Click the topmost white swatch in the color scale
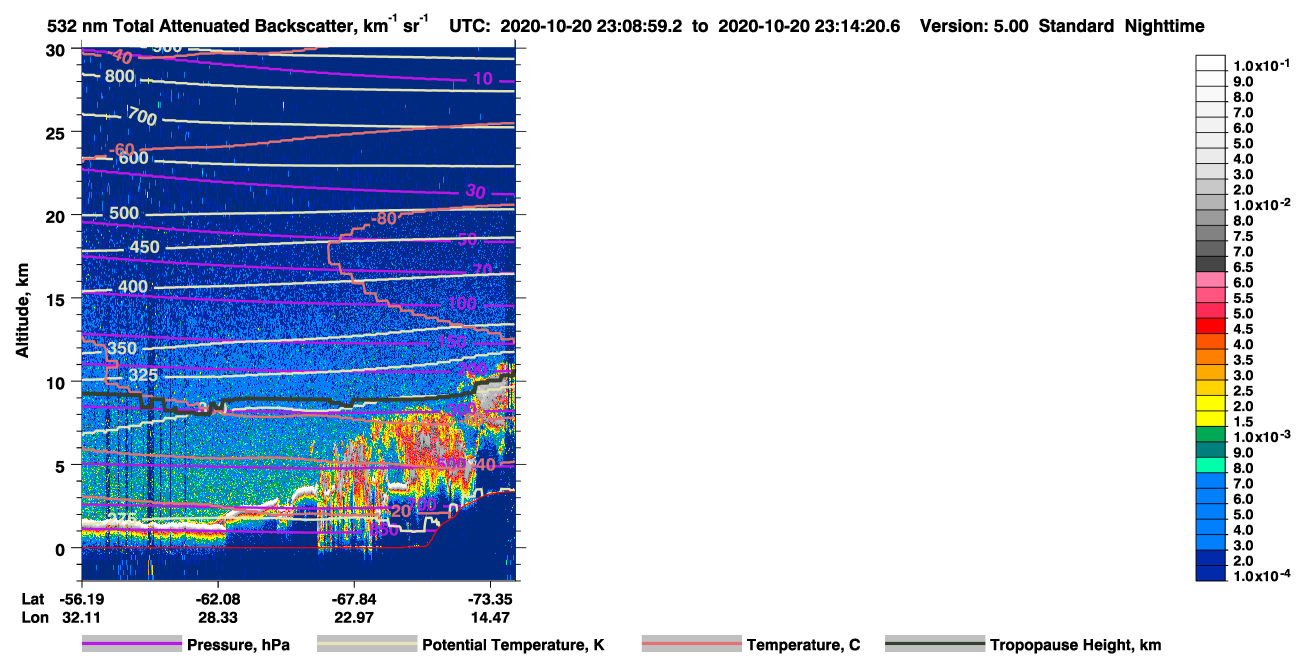1300x667 pixels. [1211, 63]
